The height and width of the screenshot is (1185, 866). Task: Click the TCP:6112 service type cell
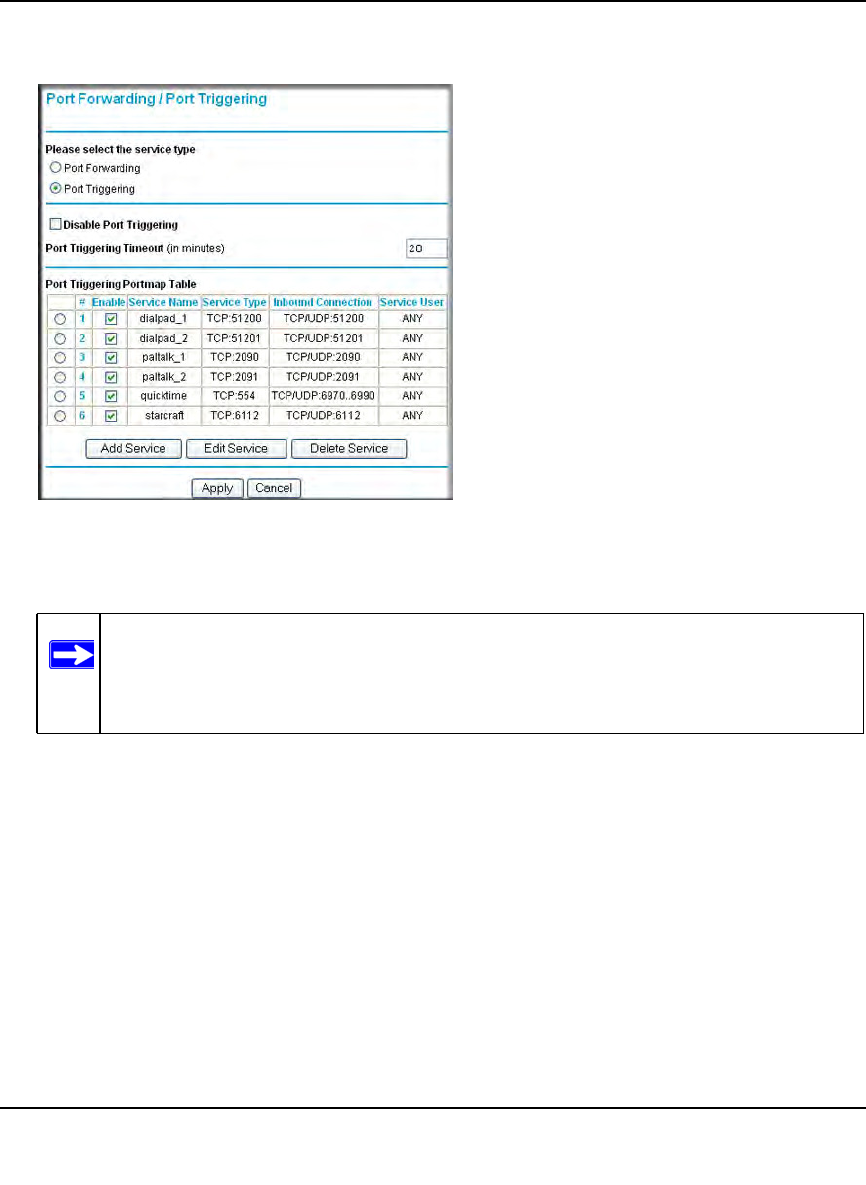[x=234, y=416]
